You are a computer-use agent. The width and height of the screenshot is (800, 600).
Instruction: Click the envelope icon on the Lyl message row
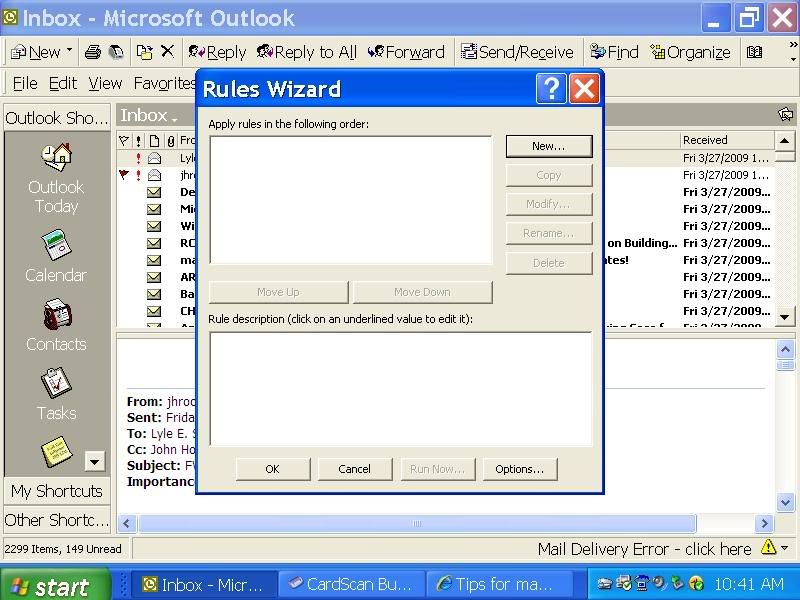pyautogui.click(x=154, y=158)
